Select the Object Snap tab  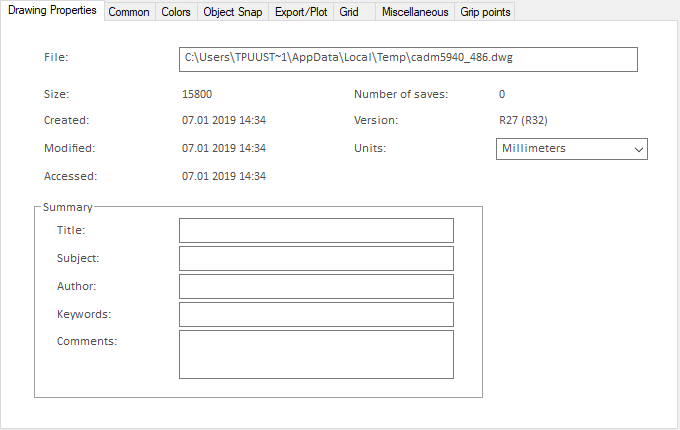click(233, 12)
